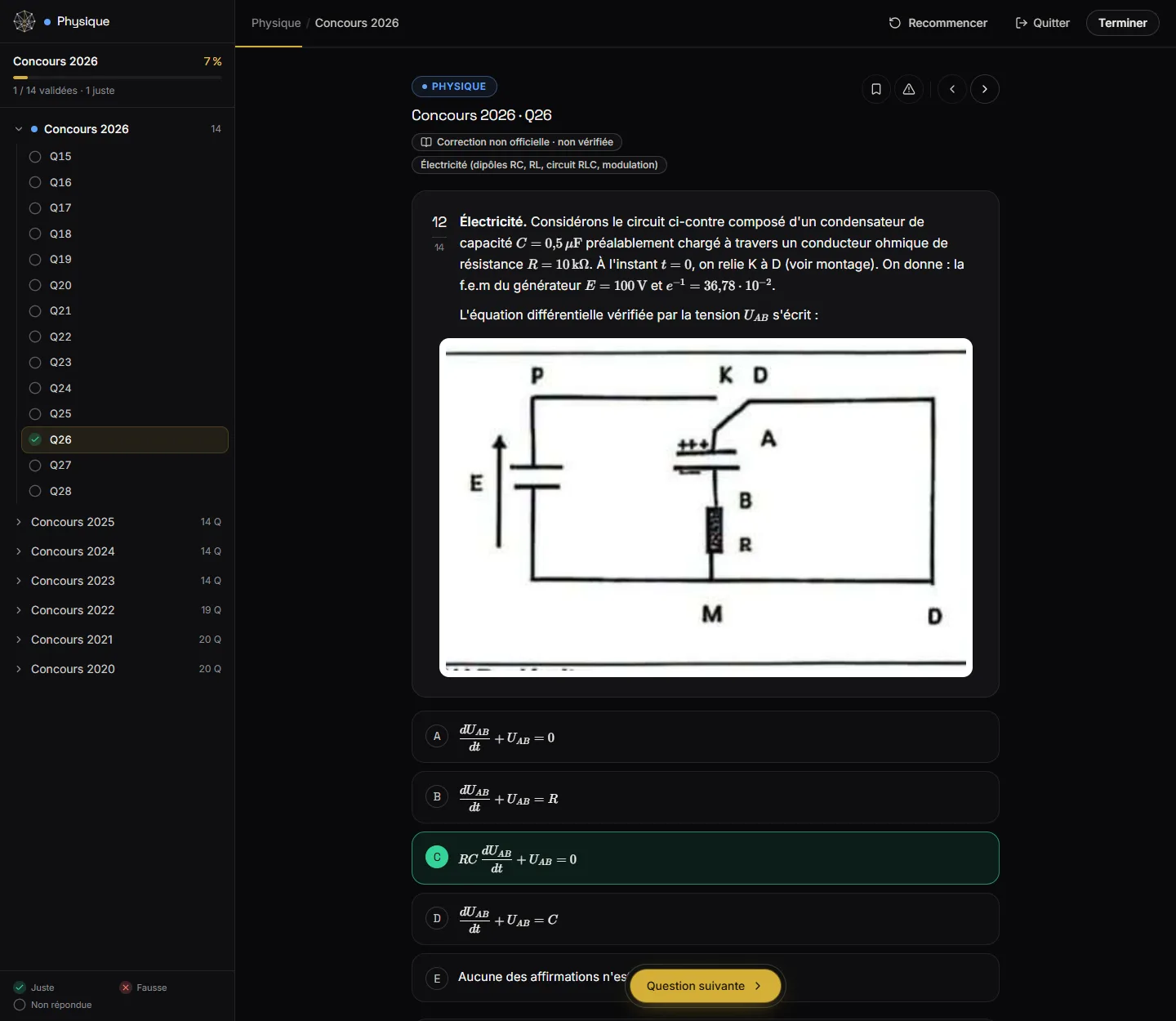
Task: Click the Quitter button
Action: coord(1042,23)
